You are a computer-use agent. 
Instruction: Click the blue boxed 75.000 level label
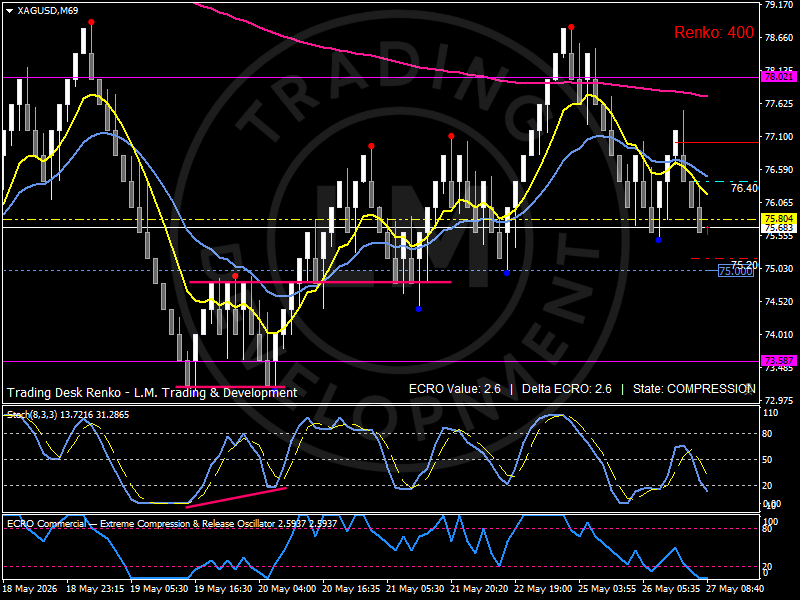(x=735, y=271)
